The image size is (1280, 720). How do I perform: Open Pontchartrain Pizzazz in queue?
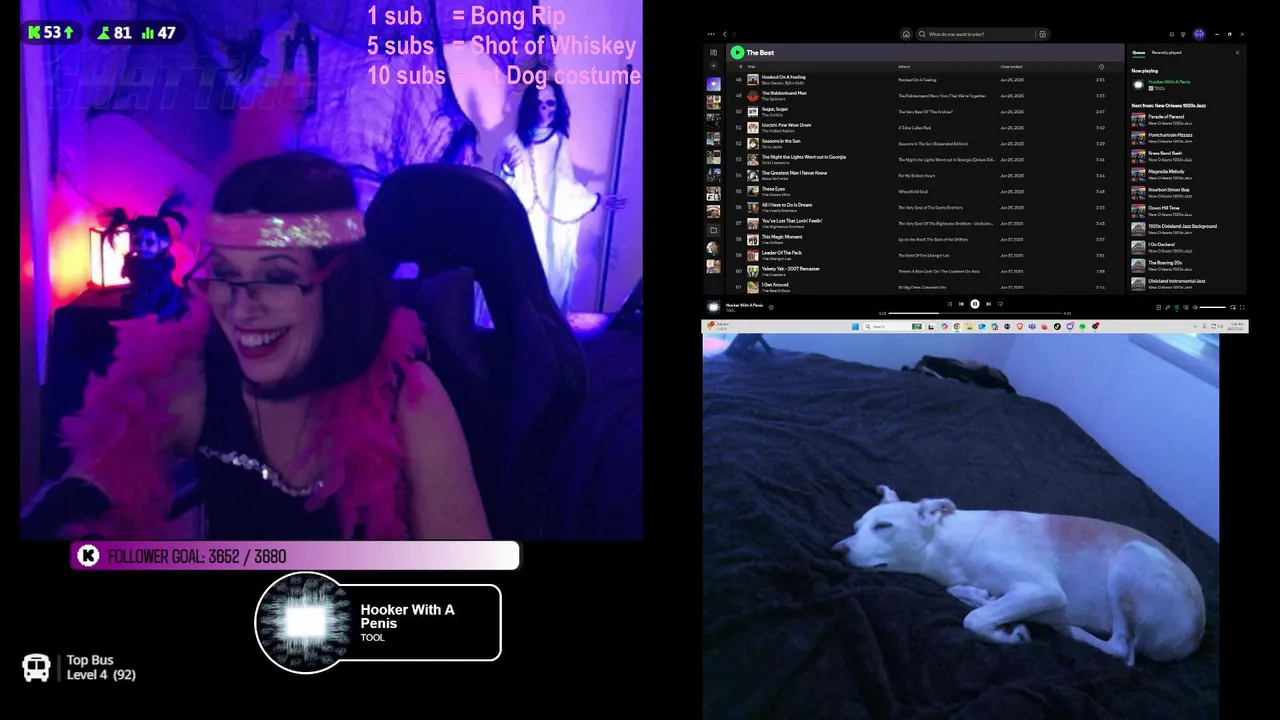[x=1186, y=136]
